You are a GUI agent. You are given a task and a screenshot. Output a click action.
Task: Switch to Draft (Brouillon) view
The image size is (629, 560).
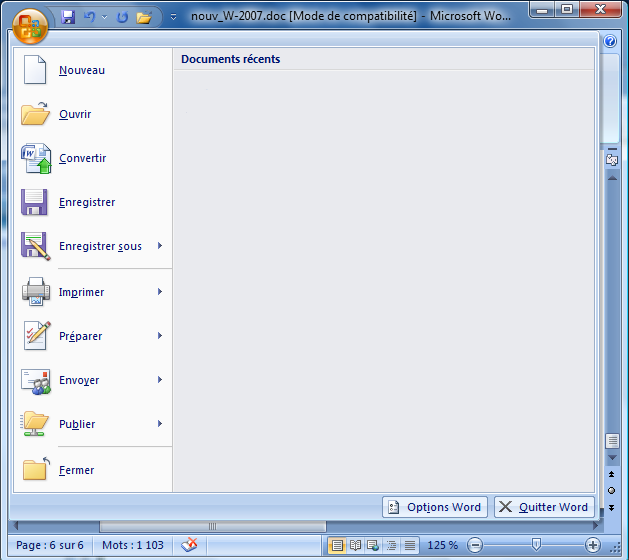tap(410, 545)
